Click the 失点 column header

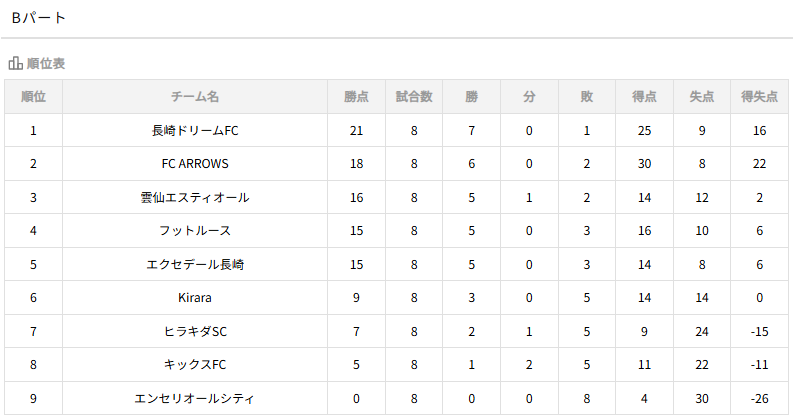coord(702,97)
